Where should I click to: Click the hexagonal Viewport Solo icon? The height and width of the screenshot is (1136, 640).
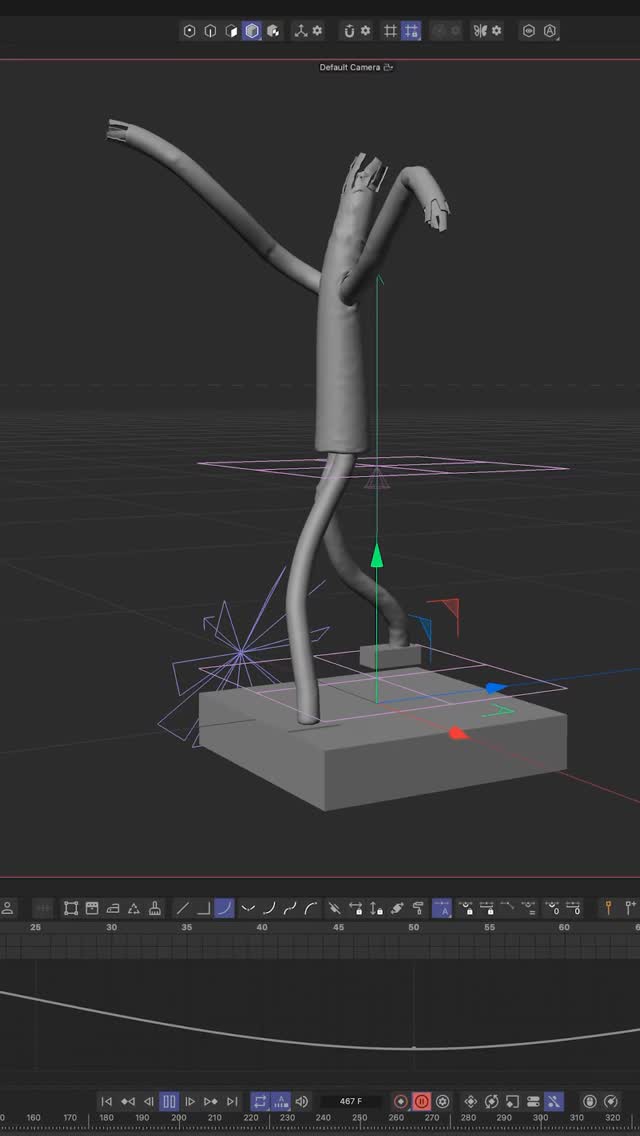[x=529, y=31]
